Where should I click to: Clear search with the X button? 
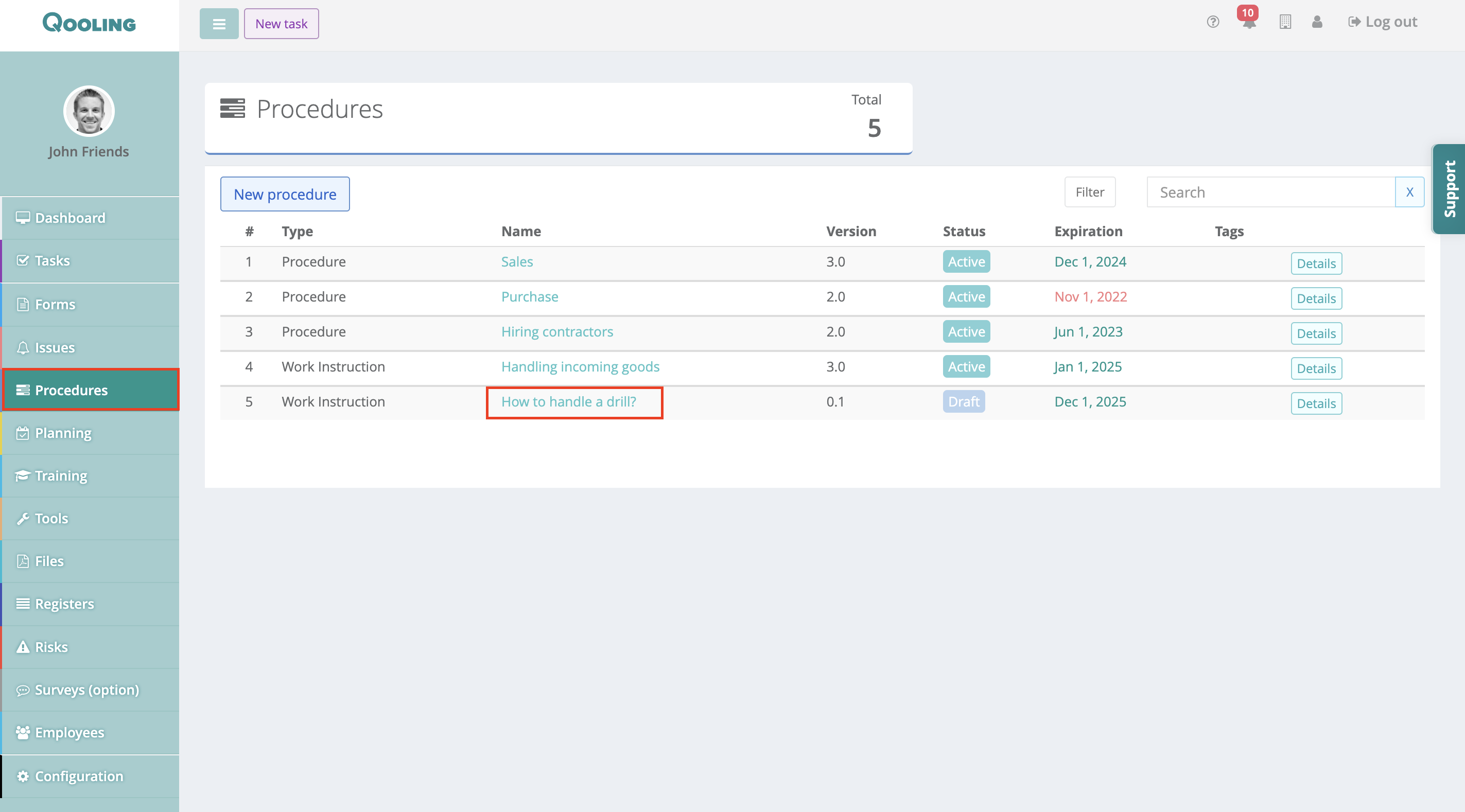[x=1409, y=192]
